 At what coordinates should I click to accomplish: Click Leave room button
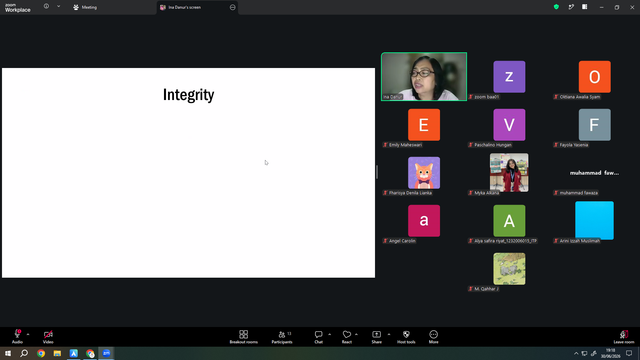pyautogui.click(x=624, y=337)
